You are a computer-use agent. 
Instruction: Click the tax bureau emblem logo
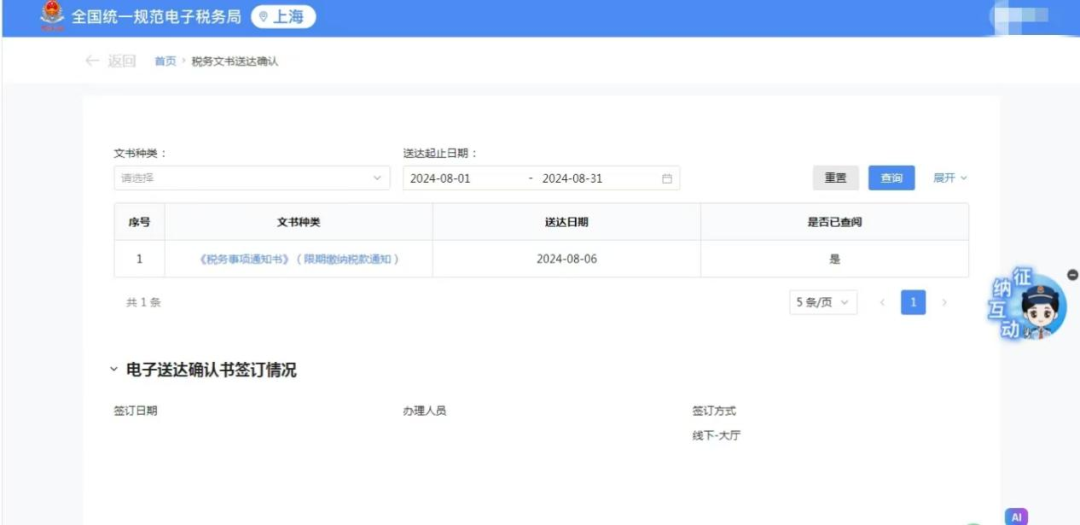pyautogui.click(x=51, y=17)
